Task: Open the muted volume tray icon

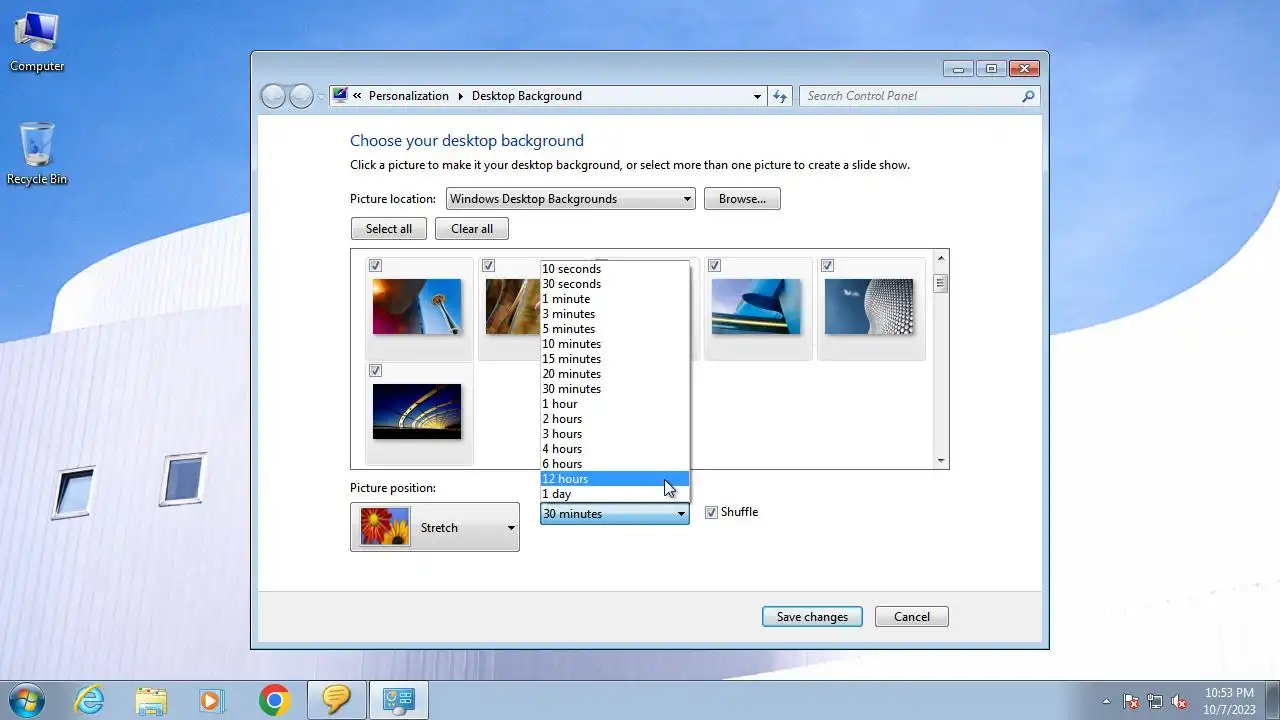Action: click(x=1179, y=701)
